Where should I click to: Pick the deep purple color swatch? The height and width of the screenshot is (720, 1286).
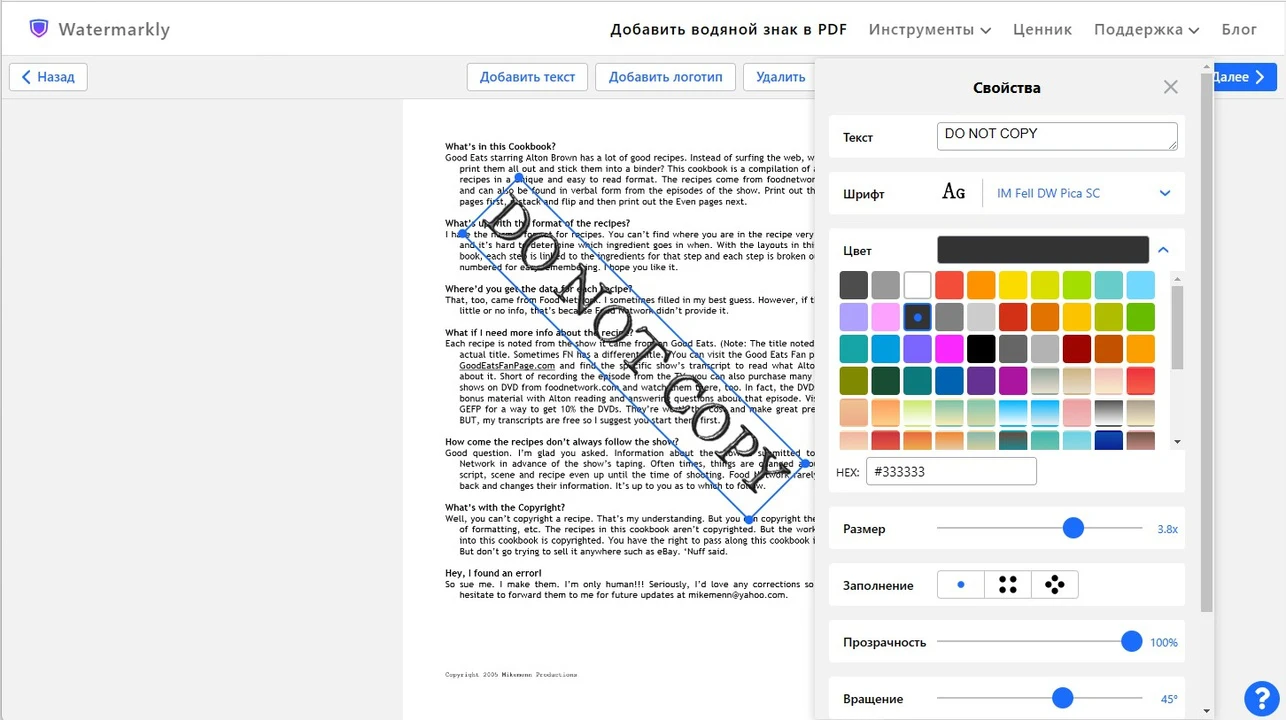981,381
